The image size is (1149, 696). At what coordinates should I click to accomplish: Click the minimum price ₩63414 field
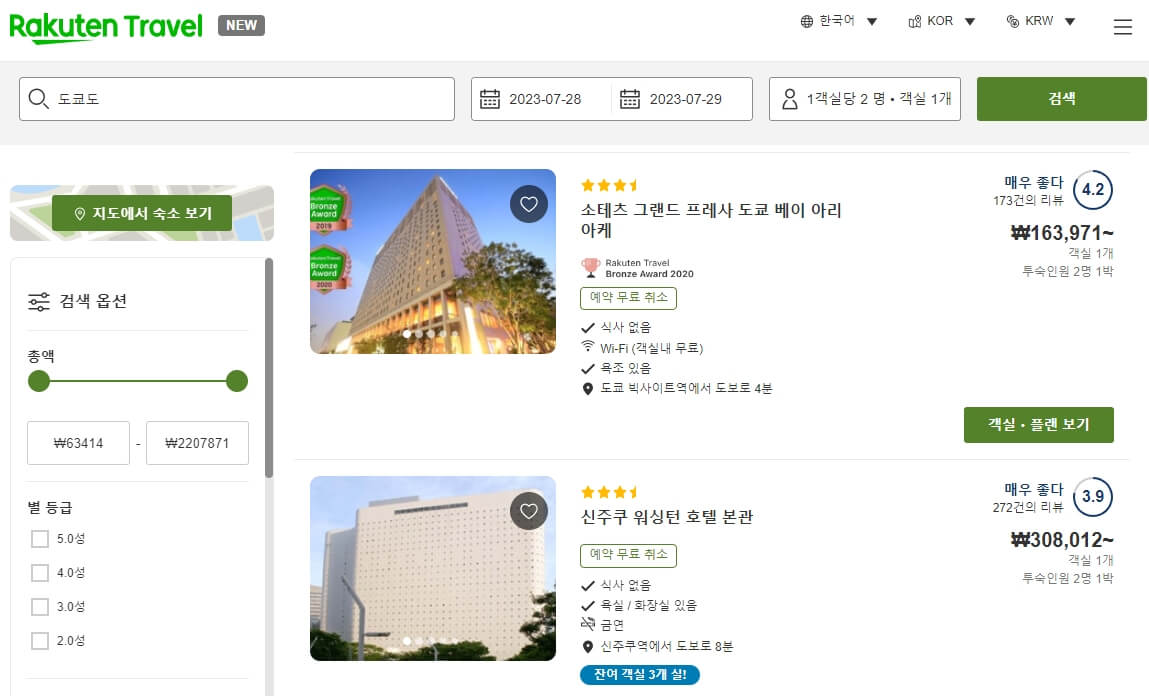(x=78, y=443)
